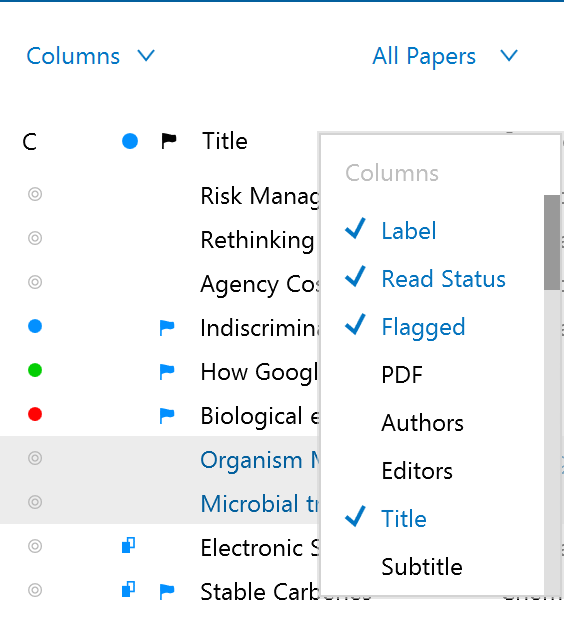The height and width of the screenshot is (624, 564).
Task: Click the flag on Stable Carb row
Action: pyautogui.click(x=167, y=591)
